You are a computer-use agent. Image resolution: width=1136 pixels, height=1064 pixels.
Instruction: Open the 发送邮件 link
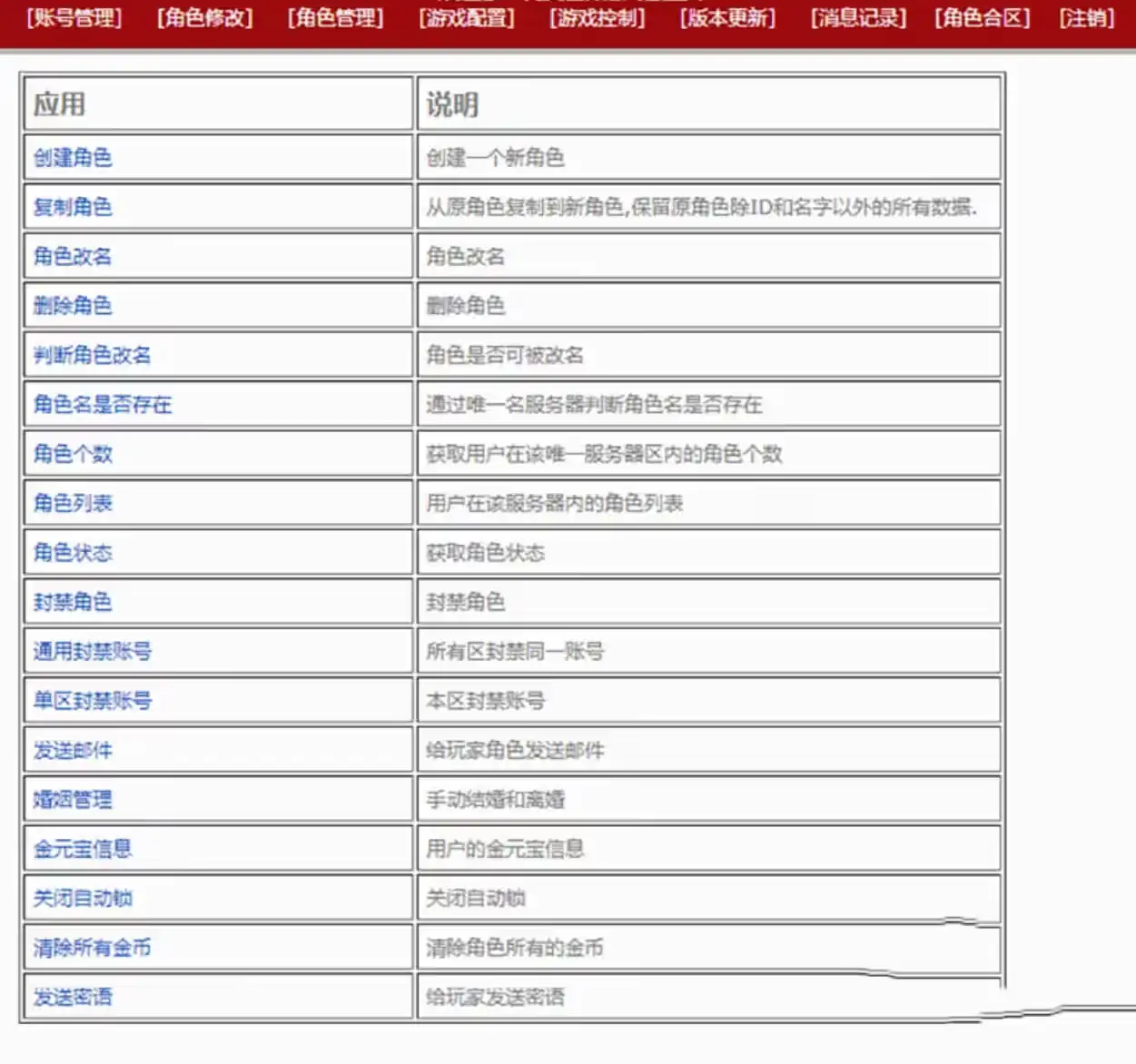(x=73, y=750)
